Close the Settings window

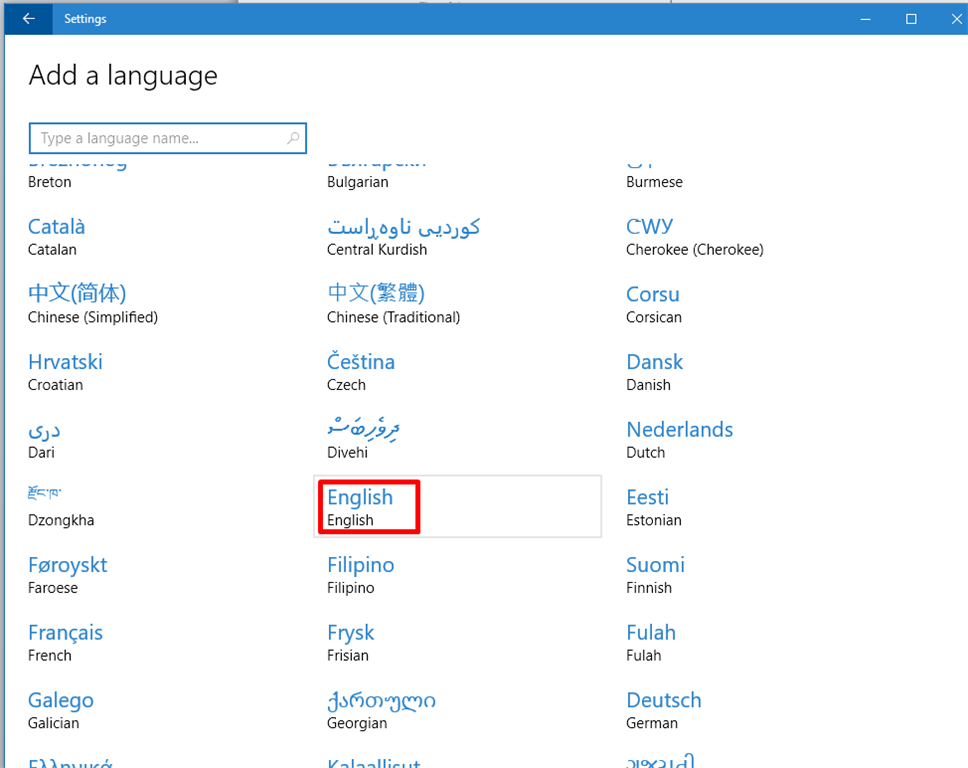(956, 19)
